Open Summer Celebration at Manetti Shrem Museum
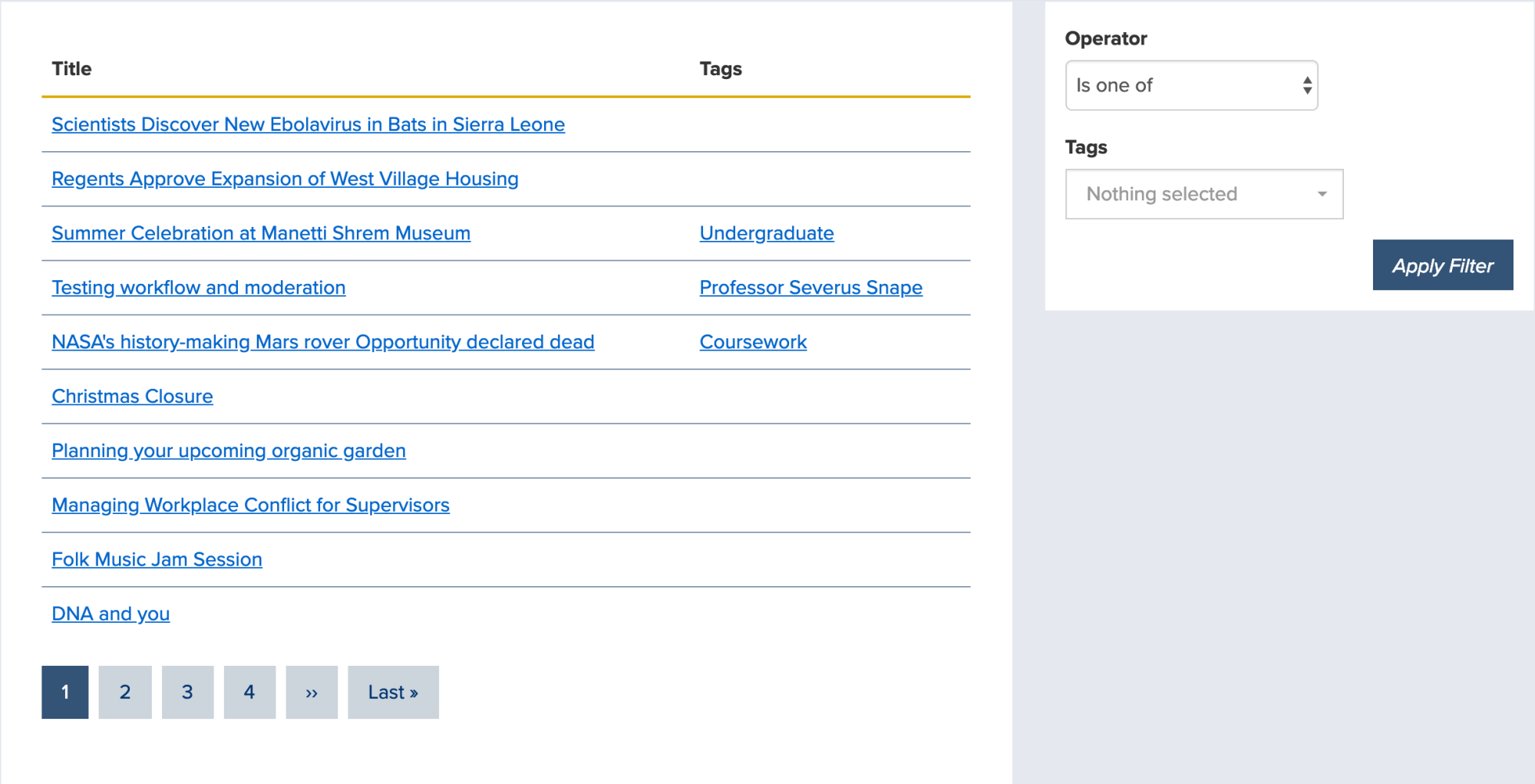Image resolution: width=1535 pixels, height=784 pixels. point(261,233)
